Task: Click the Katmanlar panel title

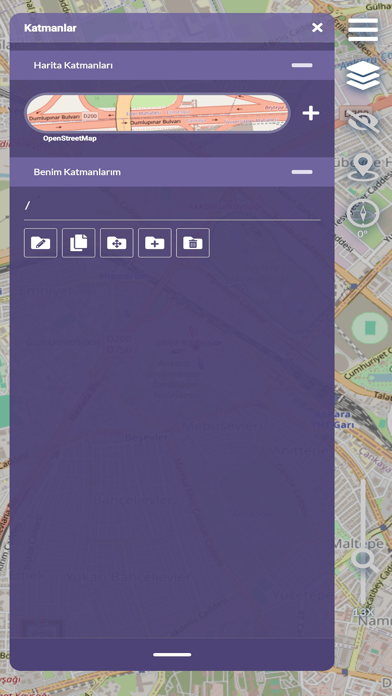Action: pos(50,28)
